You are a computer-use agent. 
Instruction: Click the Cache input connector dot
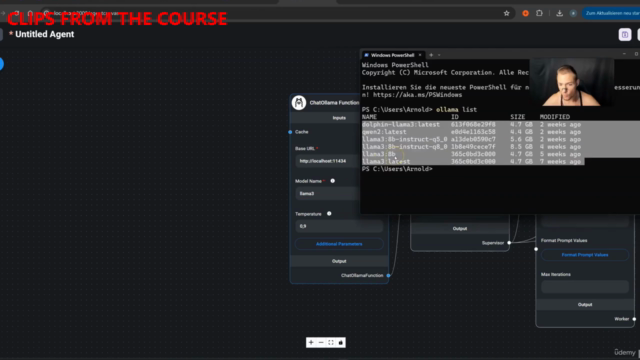[290, 132]
